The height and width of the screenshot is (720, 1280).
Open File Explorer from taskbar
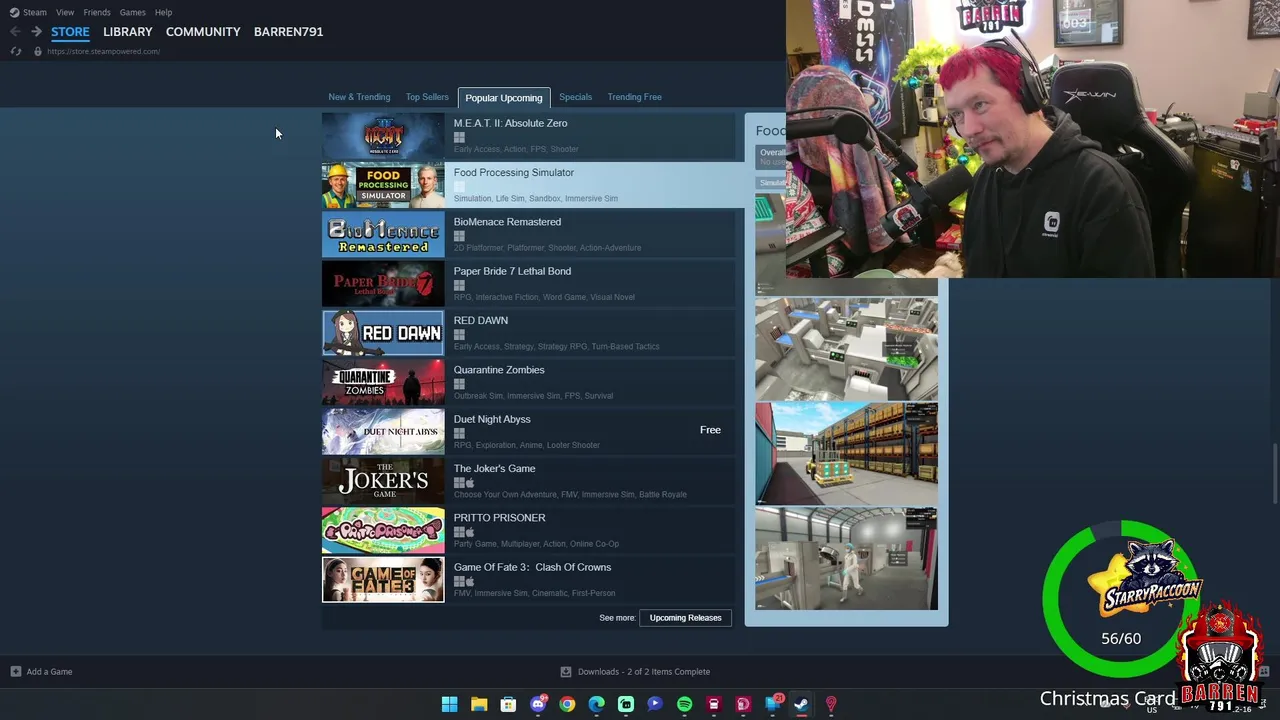pyautogui.click(x=479, y=704)
